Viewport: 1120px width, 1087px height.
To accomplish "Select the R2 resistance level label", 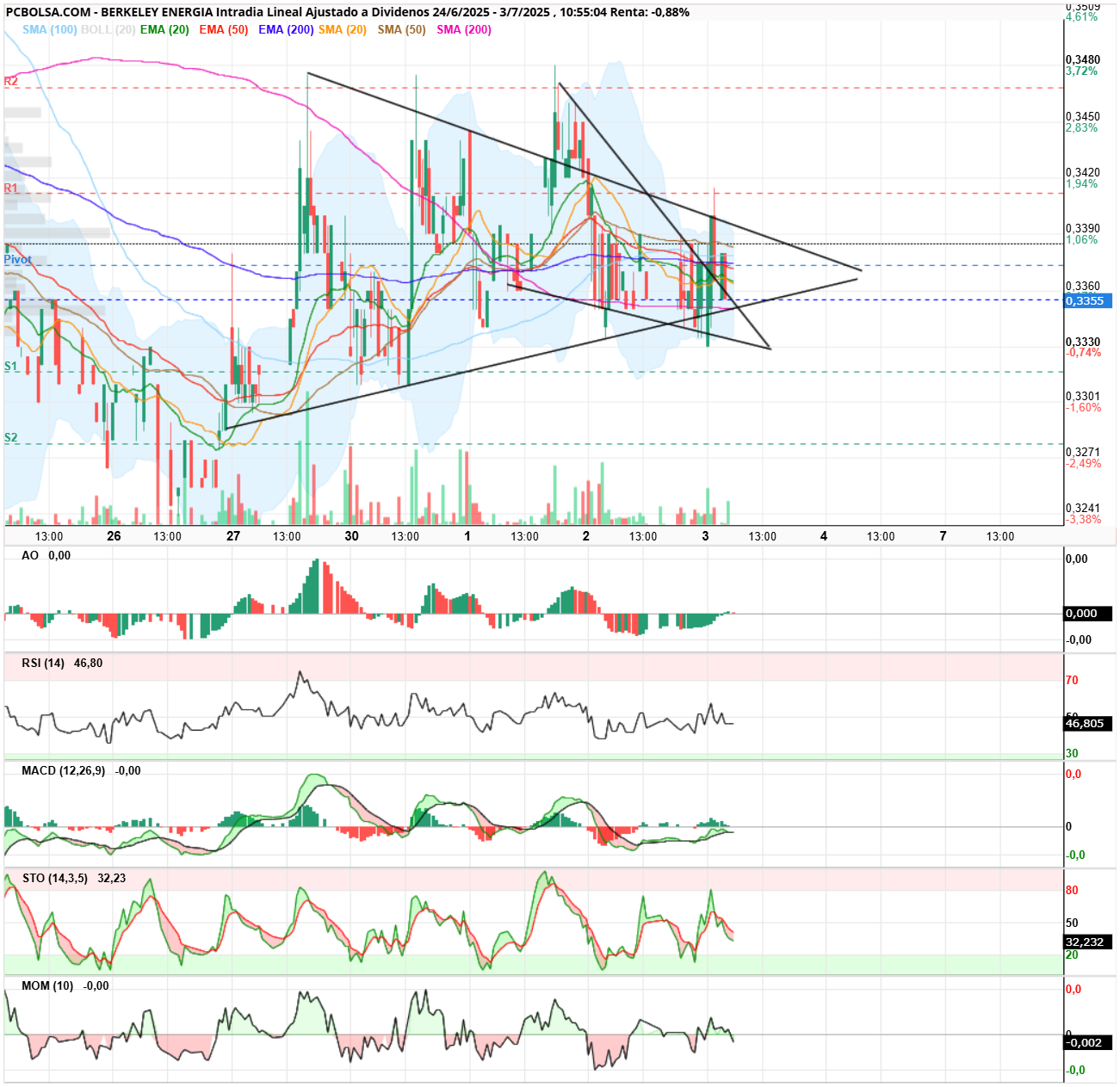I will click(x=11, y=81).
